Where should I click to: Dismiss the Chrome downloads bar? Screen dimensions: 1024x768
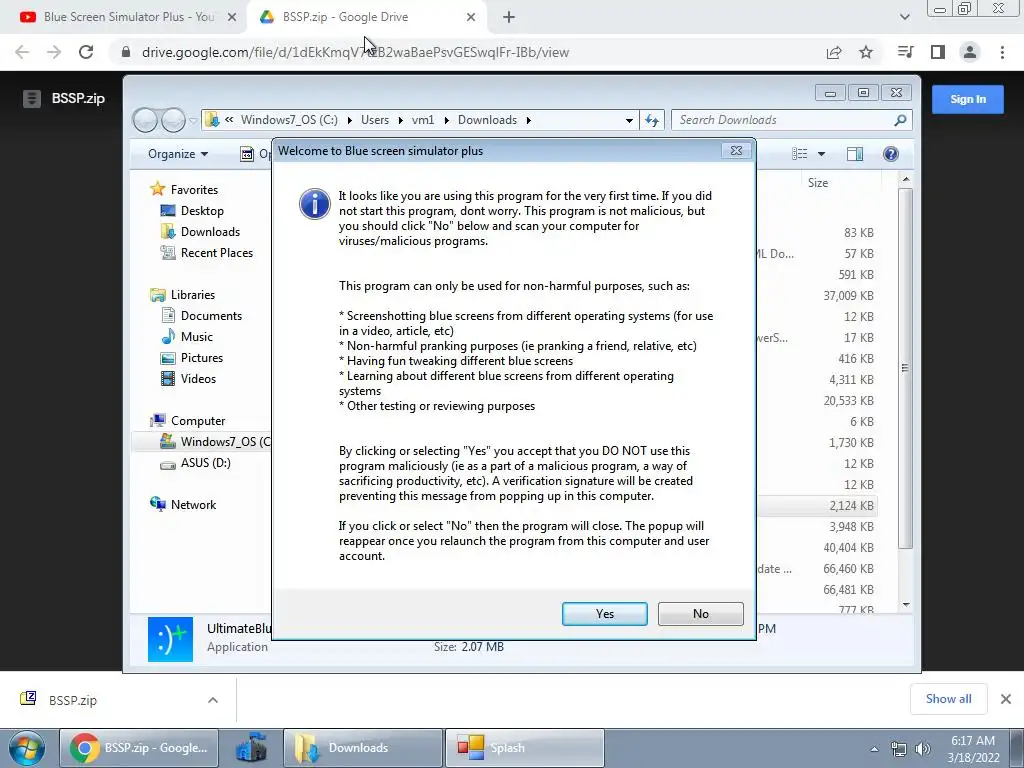tap(1006, 699)
